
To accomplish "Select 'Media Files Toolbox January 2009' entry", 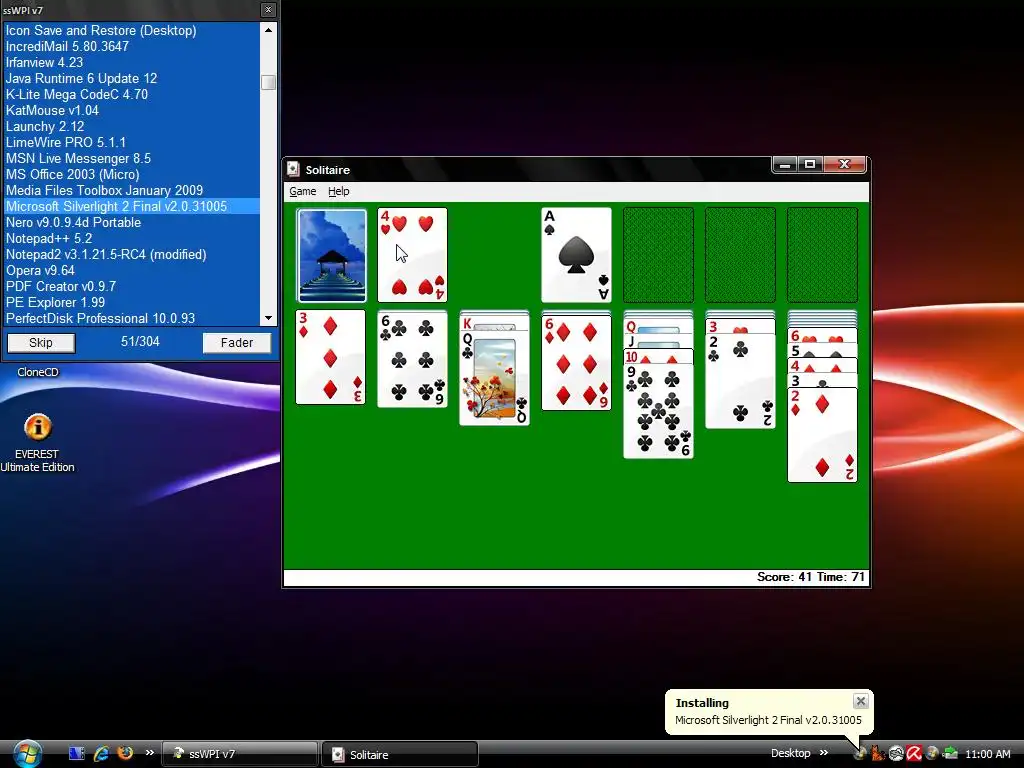I will click(132, 190).
